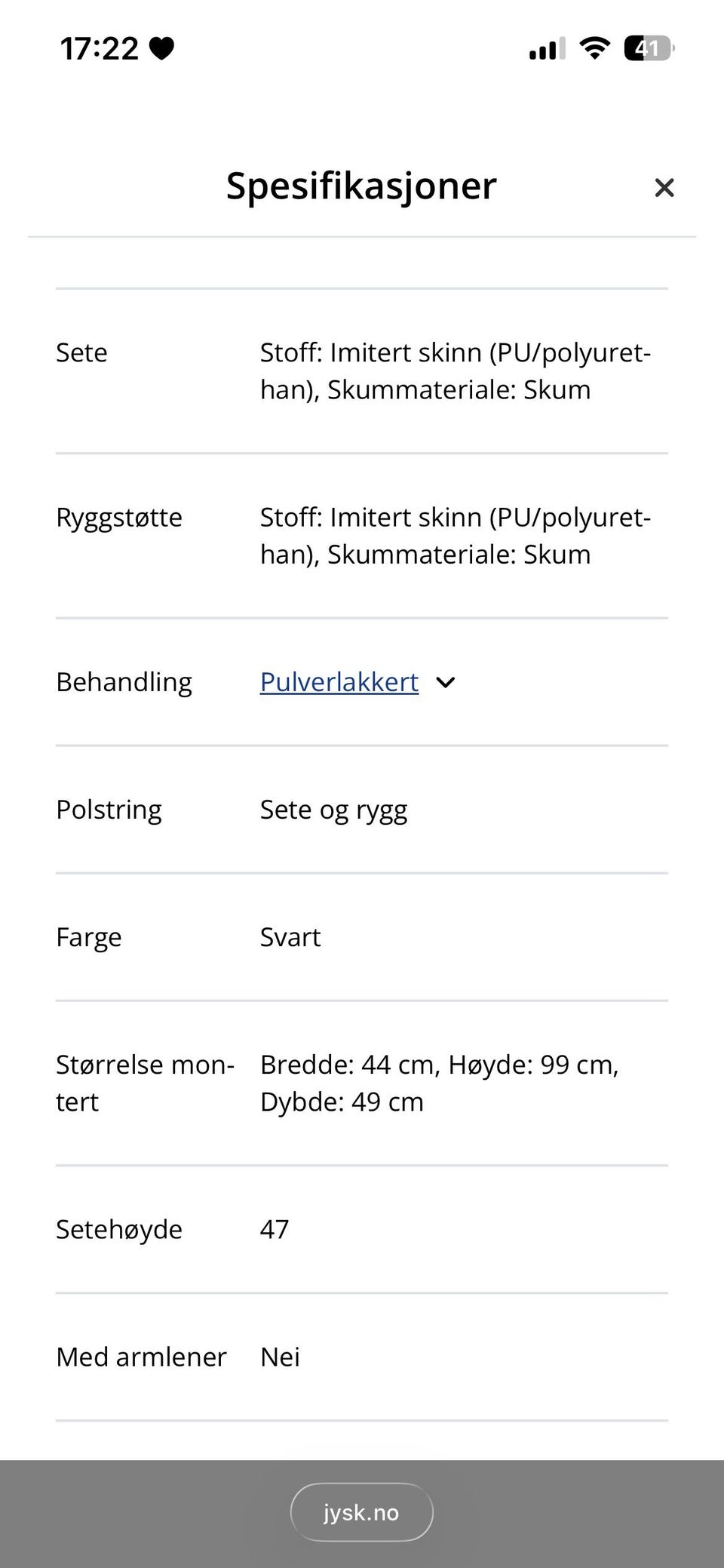Select the Sete specification row label
The height and width of the screenshot is (1568, 724).
(x=81, y=353)
